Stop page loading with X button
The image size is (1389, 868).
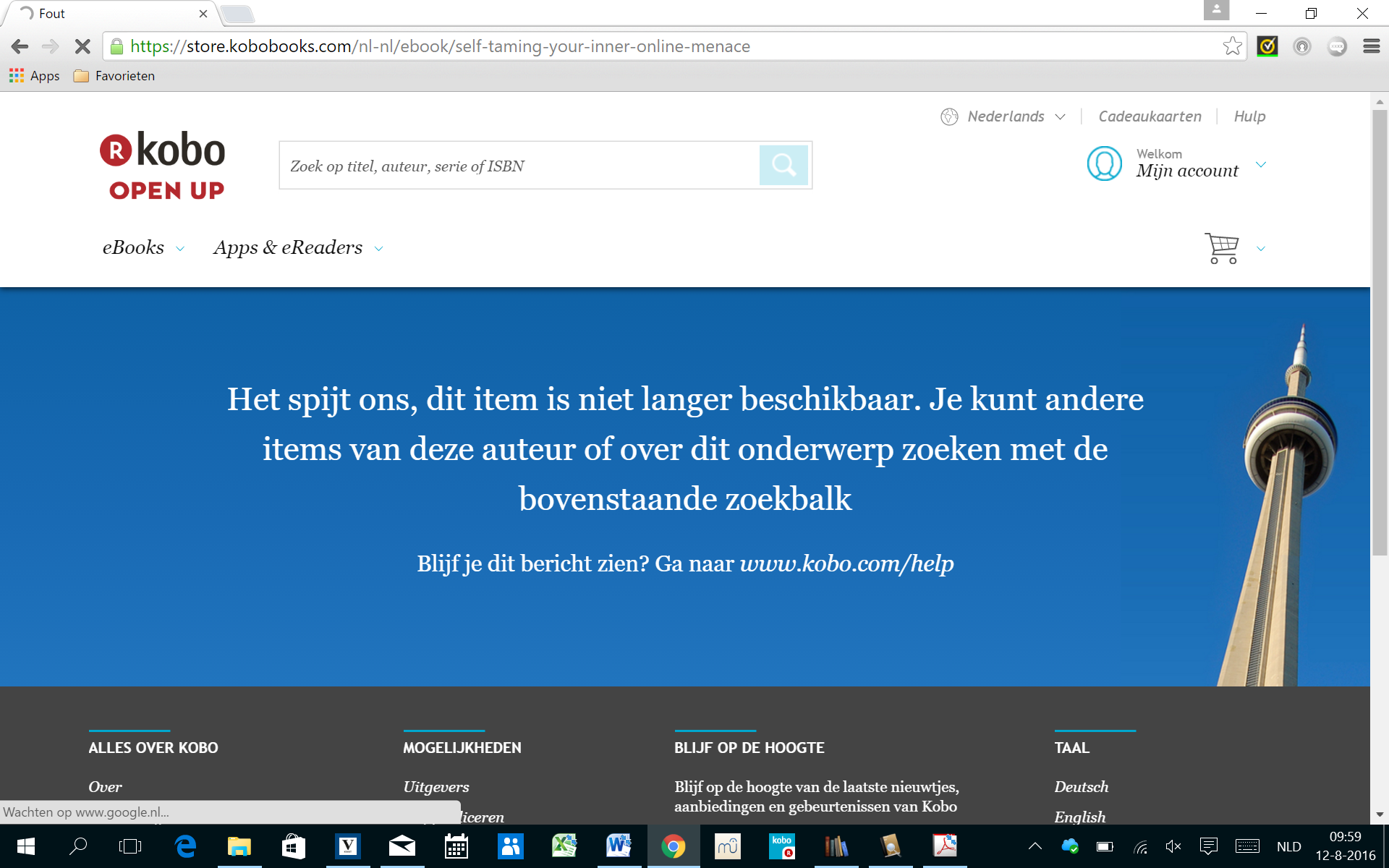coord(82,46)
